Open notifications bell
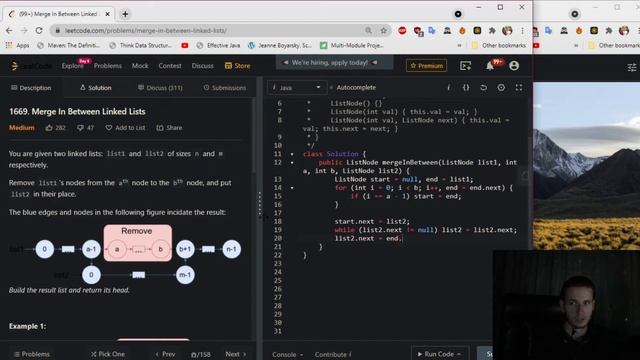Image resolution: width=640 pixels, height=360 pixels. (490, 66)
